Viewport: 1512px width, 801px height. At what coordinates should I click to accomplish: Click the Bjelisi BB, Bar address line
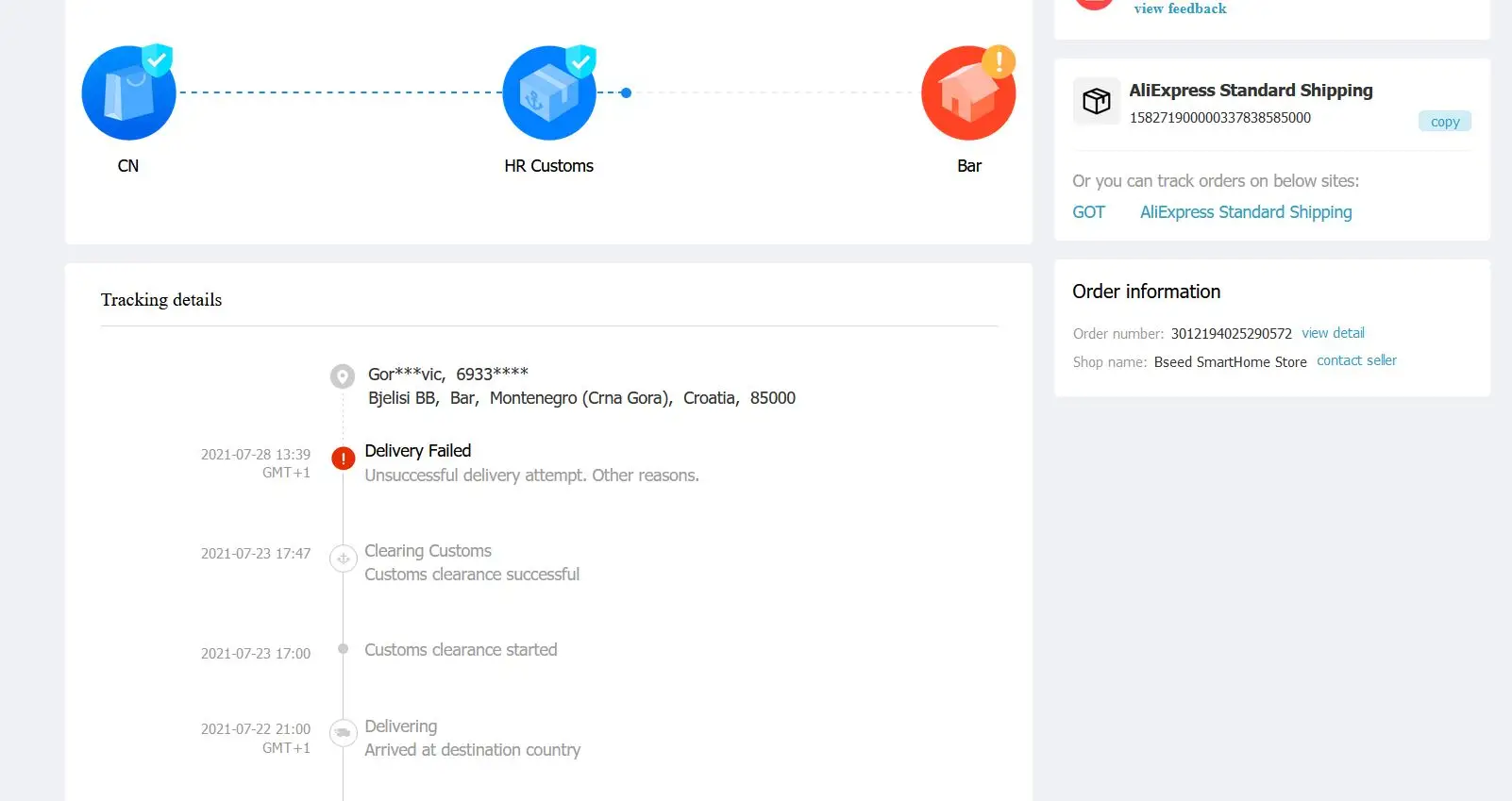(x=582, y=398)
